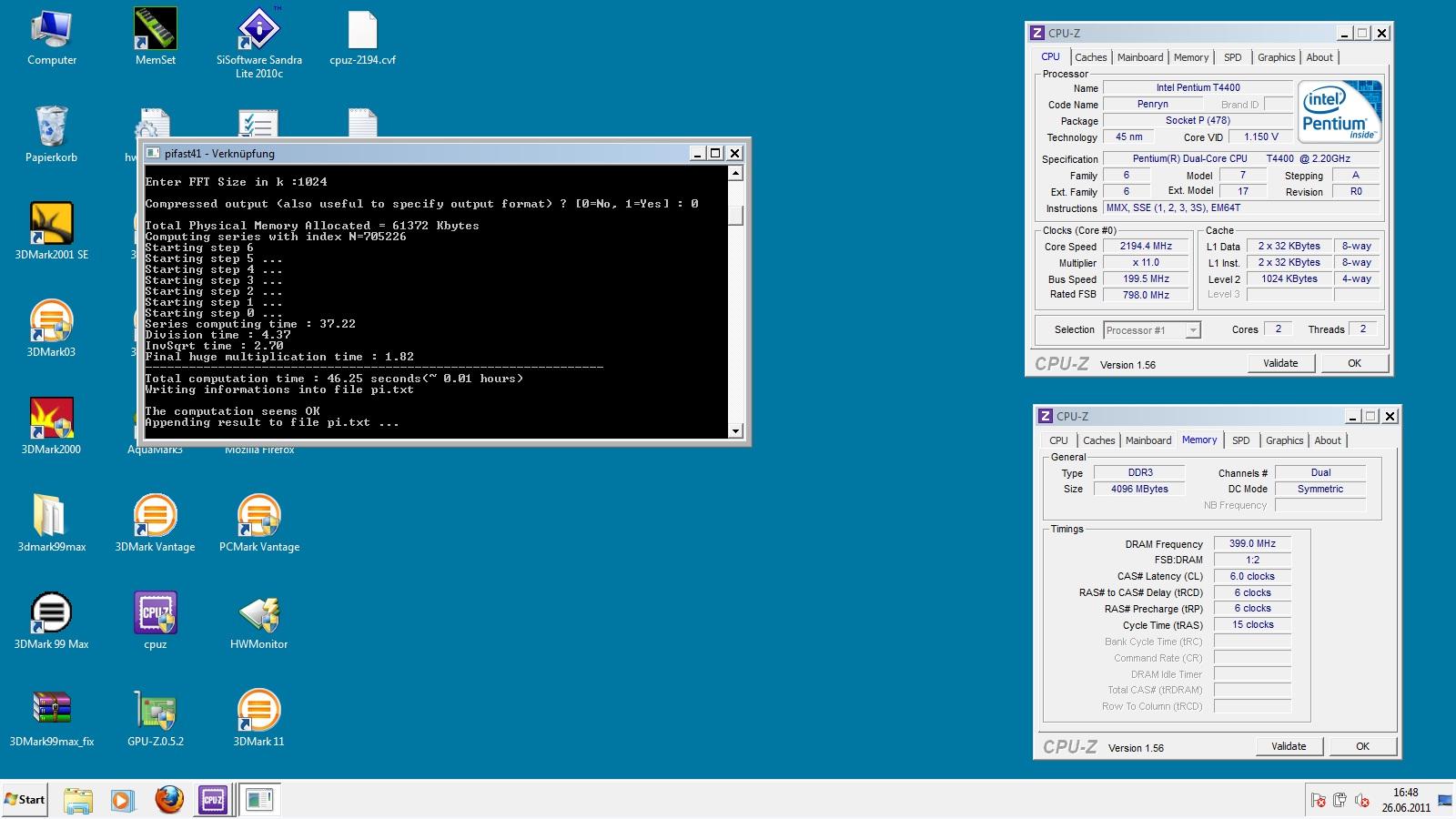Open the cpuz desktop shortcut

(x=156, y=622)
